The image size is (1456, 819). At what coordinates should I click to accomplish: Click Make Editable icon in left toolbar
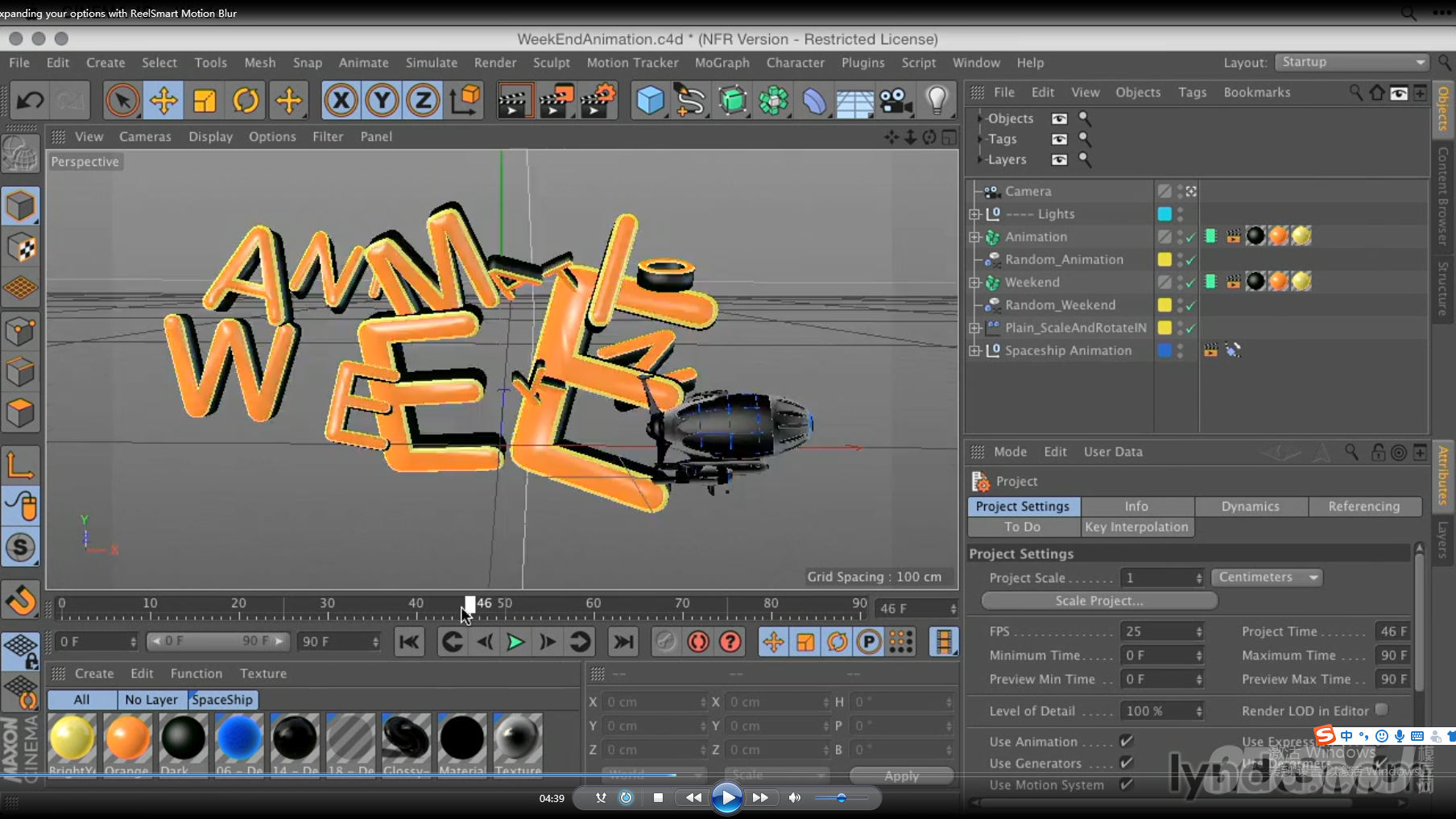coord(20,153)
